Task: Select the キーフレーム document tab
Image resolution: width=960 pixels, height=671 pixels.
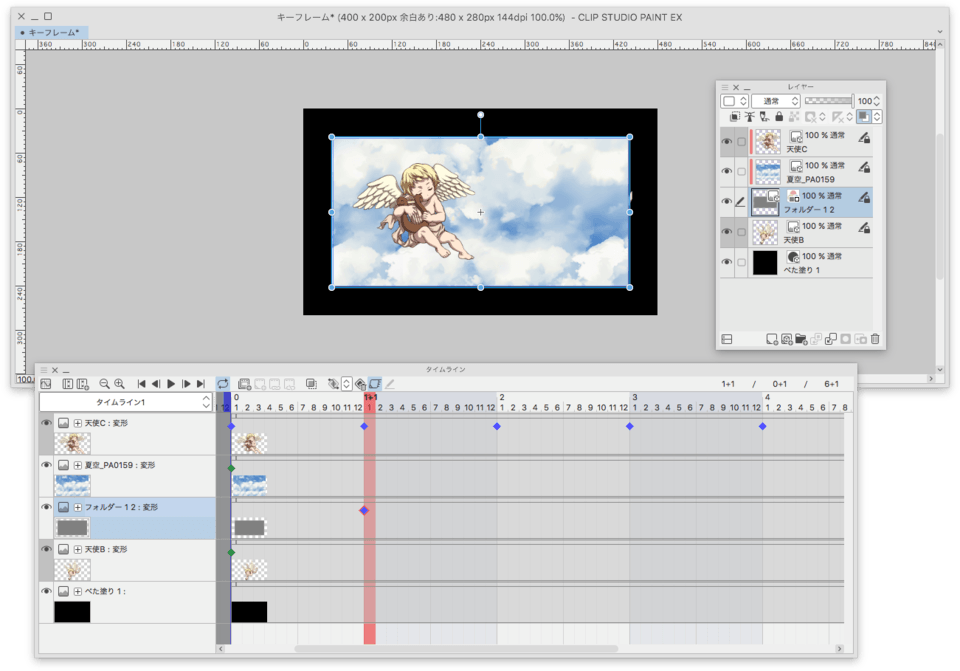Action: pos(54,32)
